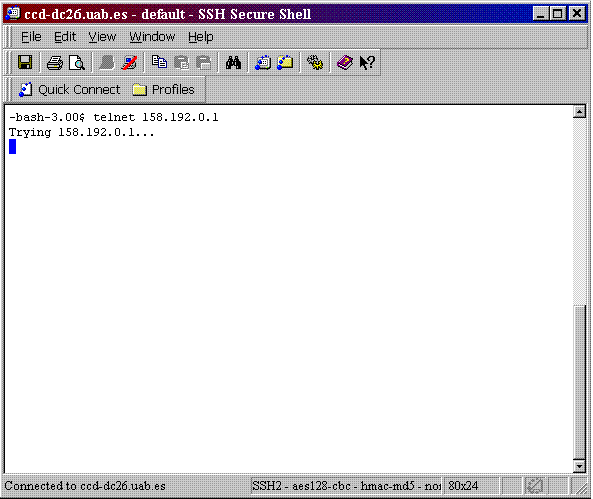Open the Help menu
The width and height of the screenshot is (593, 499).
click(x=201, y=37)
